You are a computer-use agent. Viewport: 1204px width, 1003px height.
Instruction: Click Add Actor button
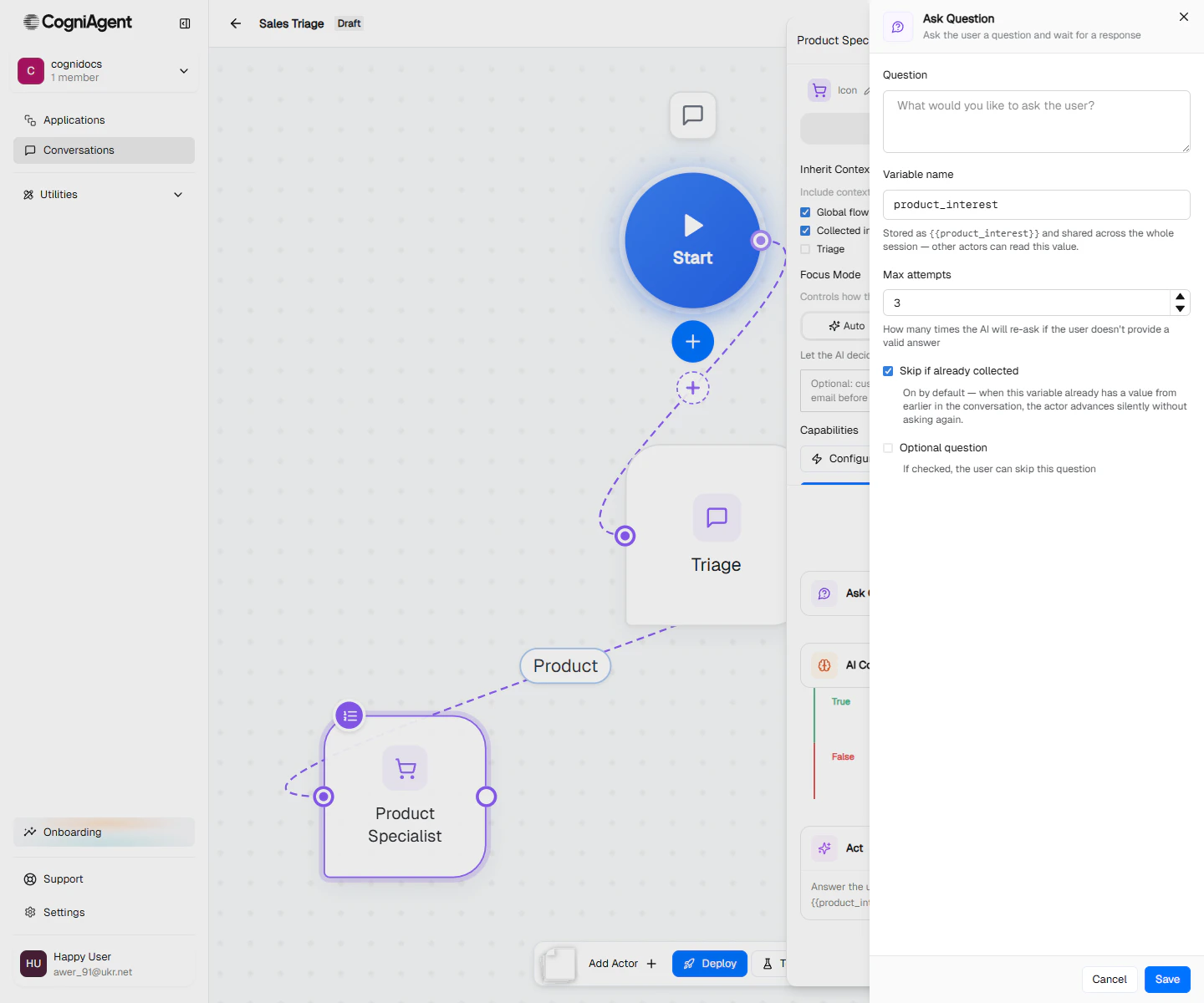pyautogui.click(x=622, y=964)
